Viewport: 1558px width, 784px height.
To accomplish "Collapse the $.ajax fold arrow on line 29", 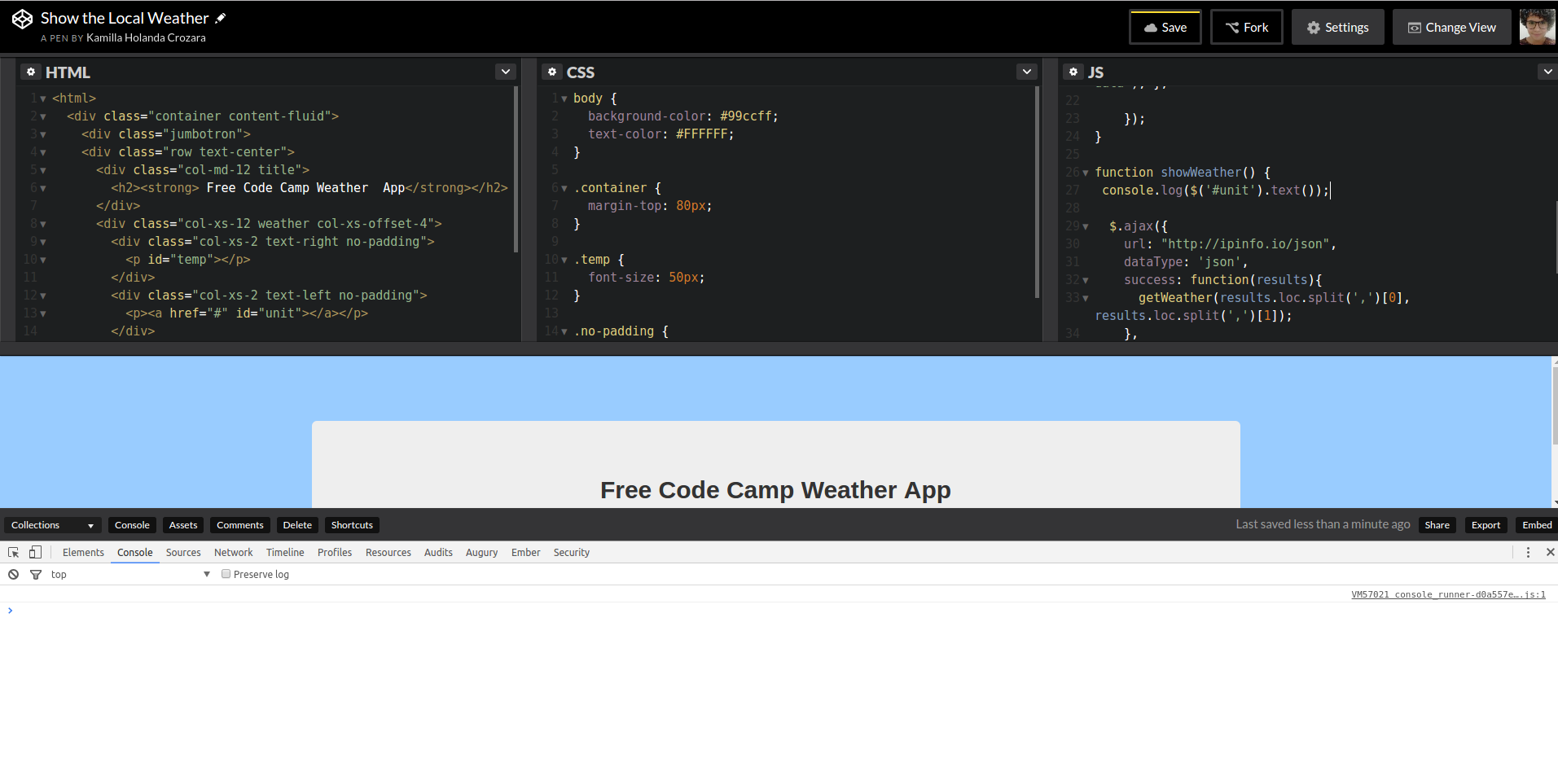I will 1086,226.
